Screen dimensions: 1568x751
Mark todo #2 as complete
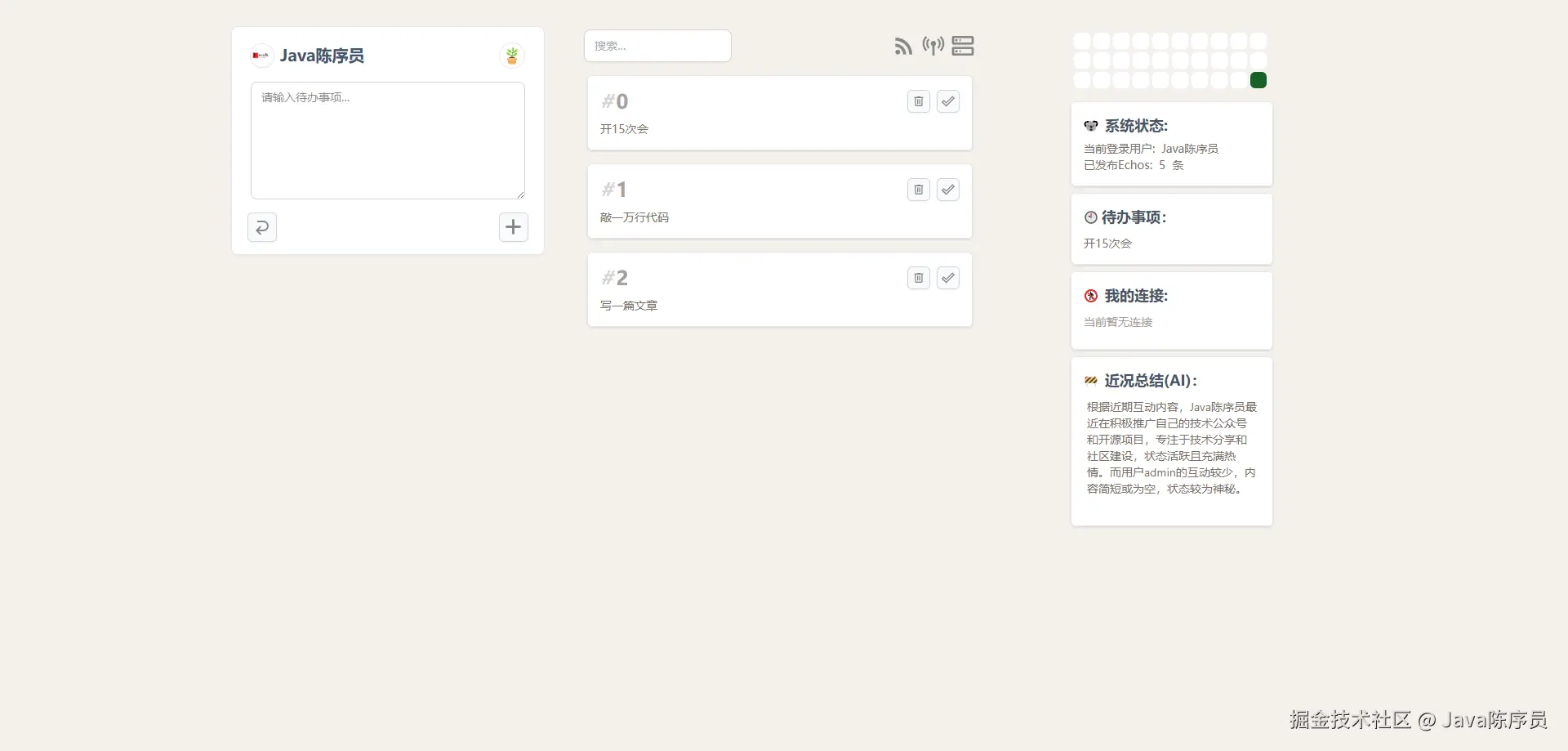[x=948, y=278]
